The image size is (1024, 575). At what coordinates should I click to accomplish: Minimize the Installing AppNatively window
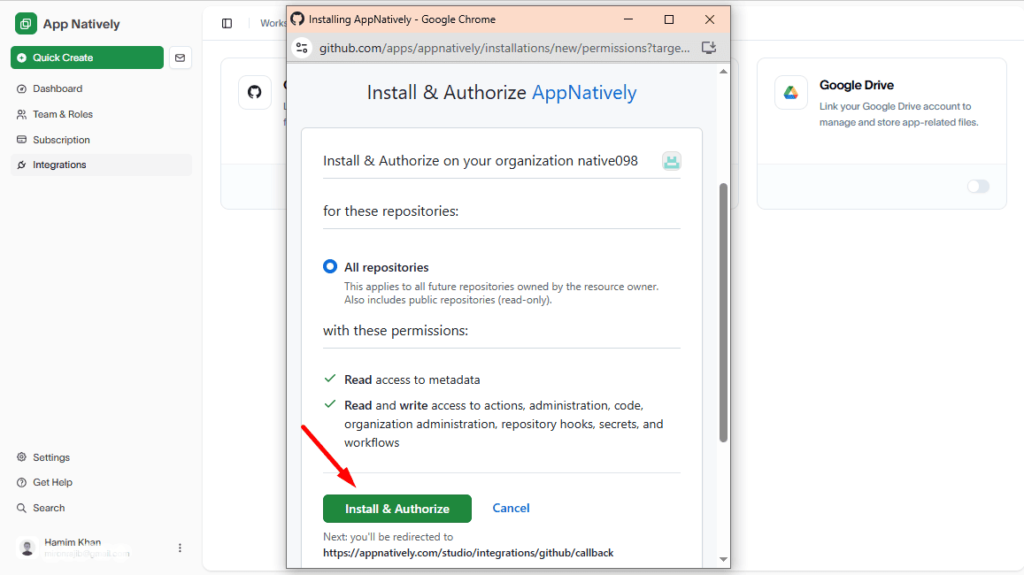[x=628, y=20]
